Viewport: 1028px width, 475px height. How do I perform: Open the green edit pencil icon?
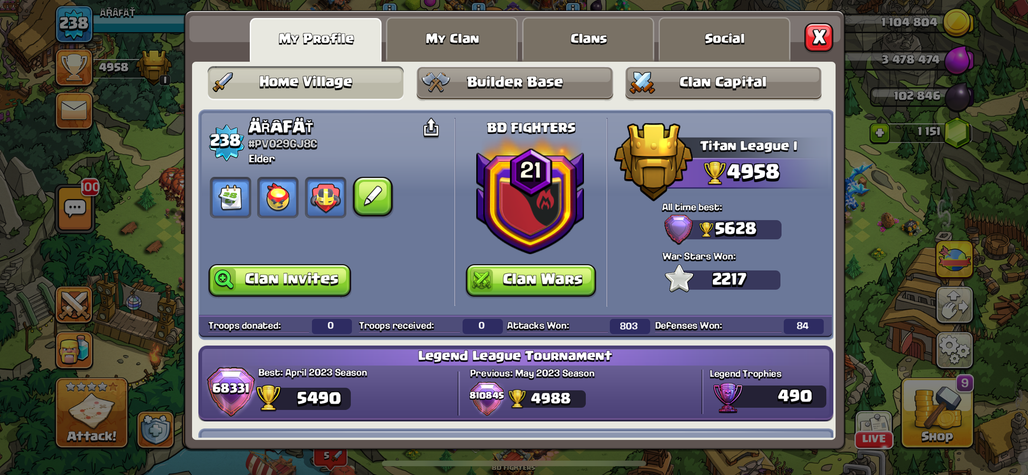373,197
